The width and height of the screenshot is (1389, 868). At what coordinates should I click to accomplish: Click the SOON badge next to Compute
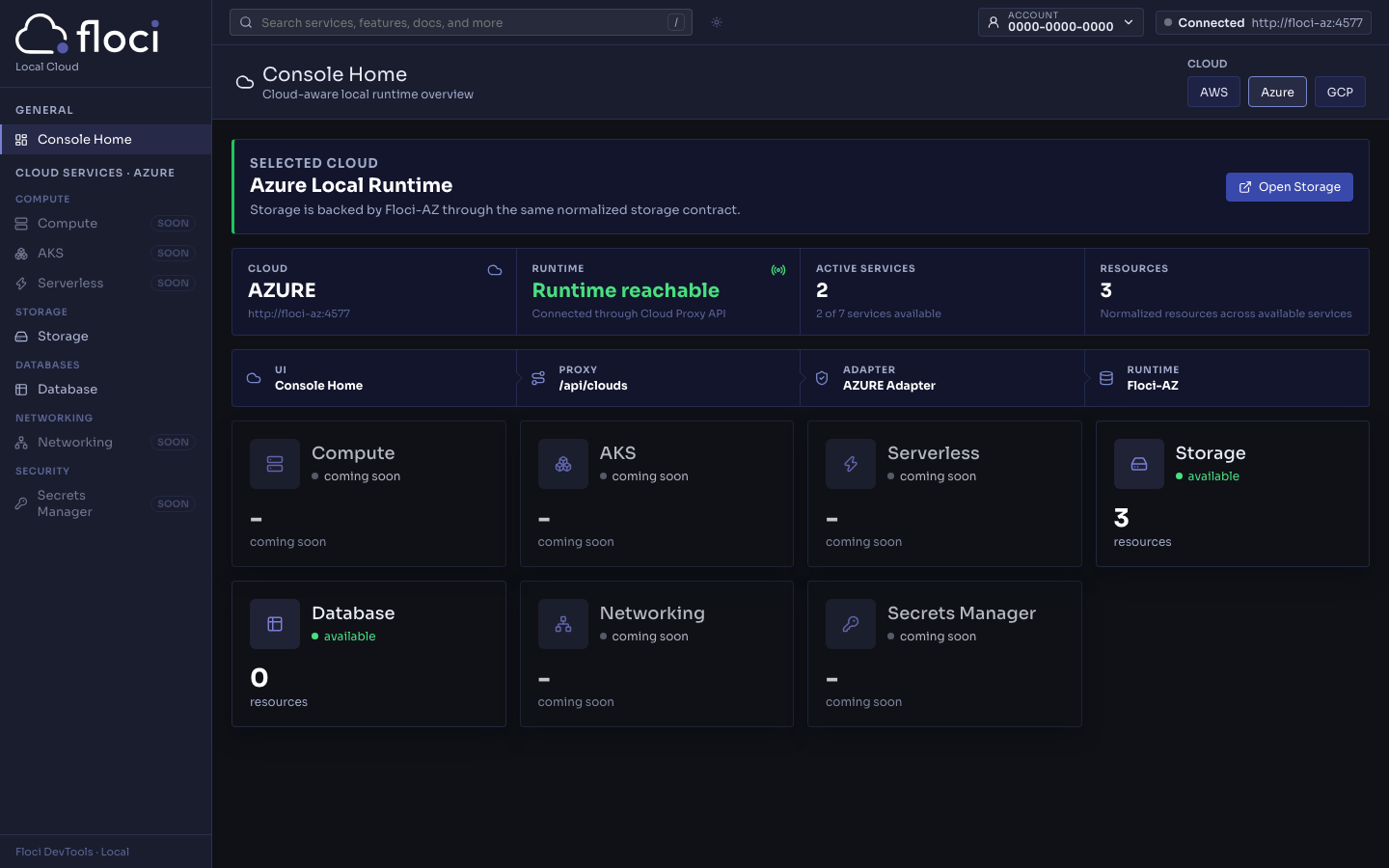tap(174, 223)
